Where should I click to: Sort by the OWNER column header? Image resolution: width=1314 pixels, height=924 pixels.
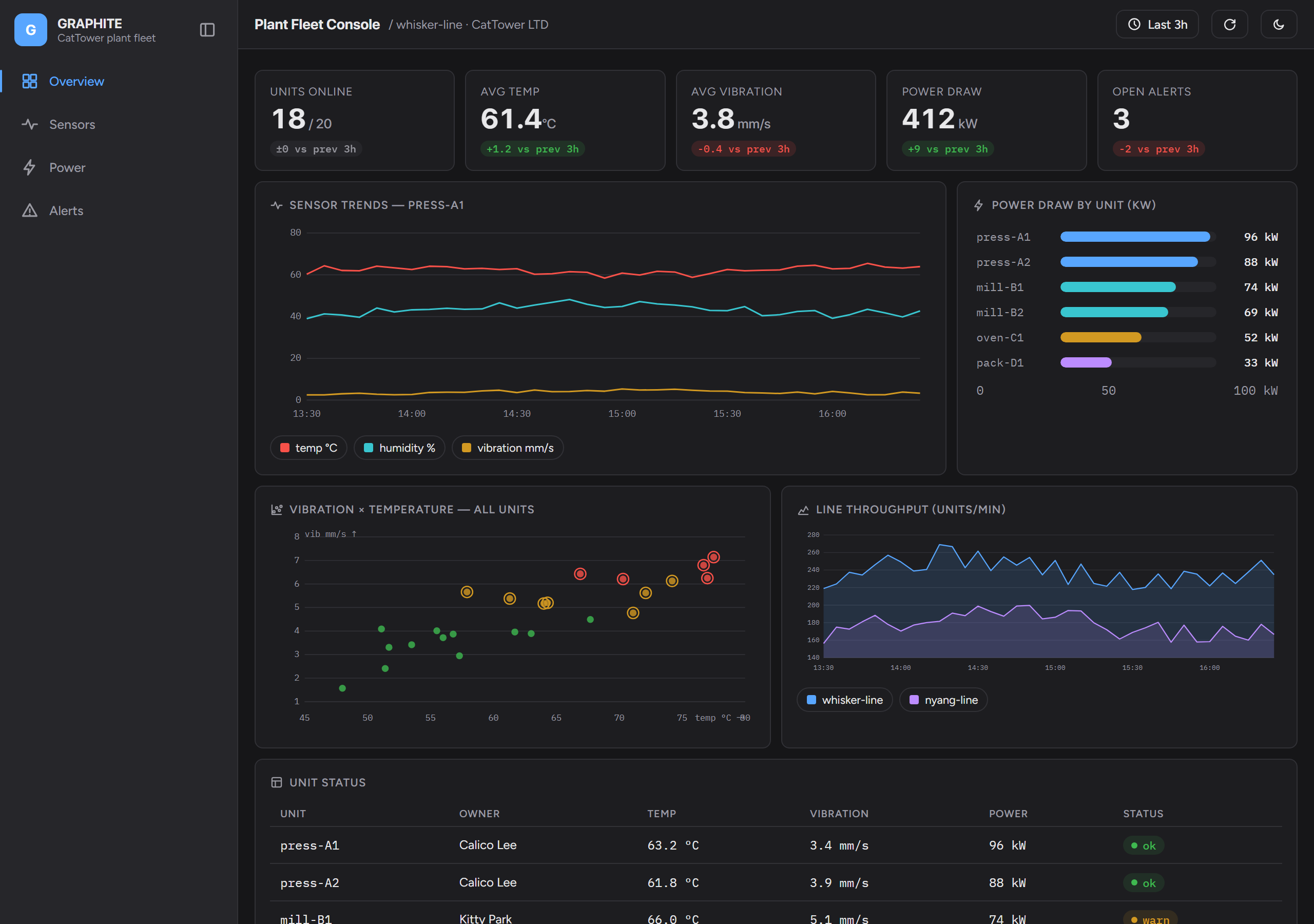point(479,814)
